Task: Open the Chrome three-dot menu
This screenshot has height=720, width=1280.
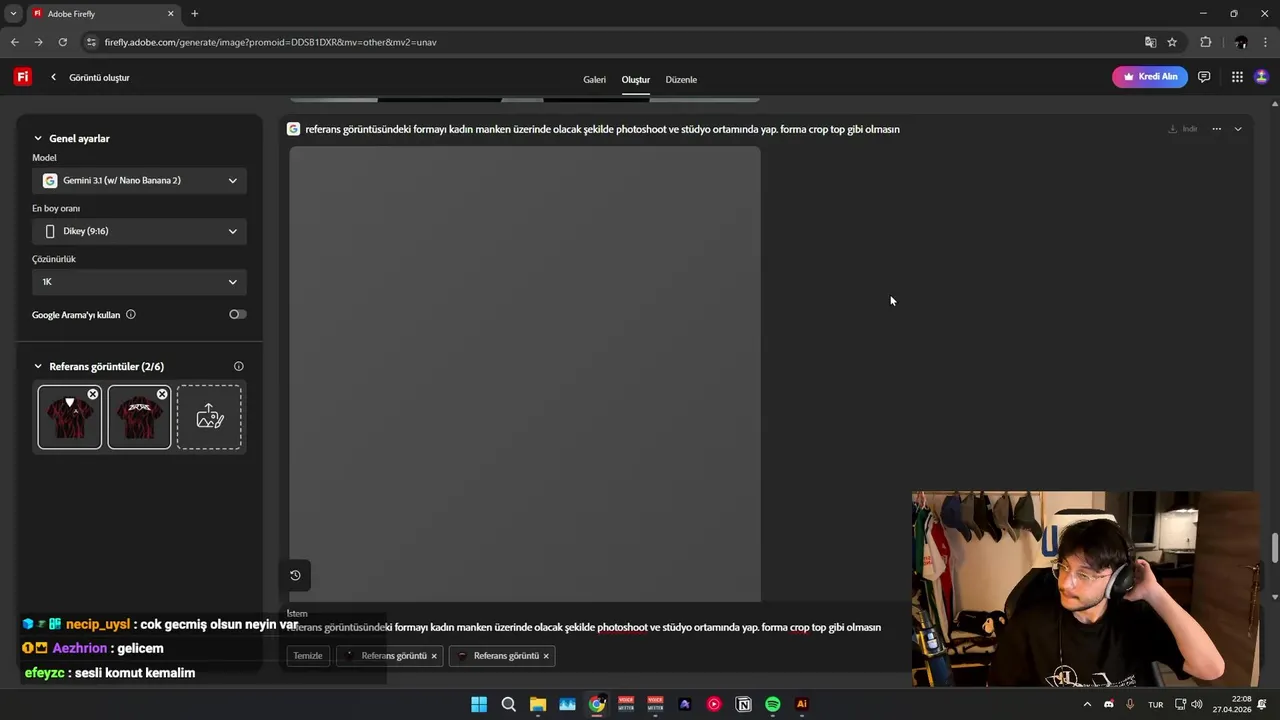Action: coord(1266,42)
